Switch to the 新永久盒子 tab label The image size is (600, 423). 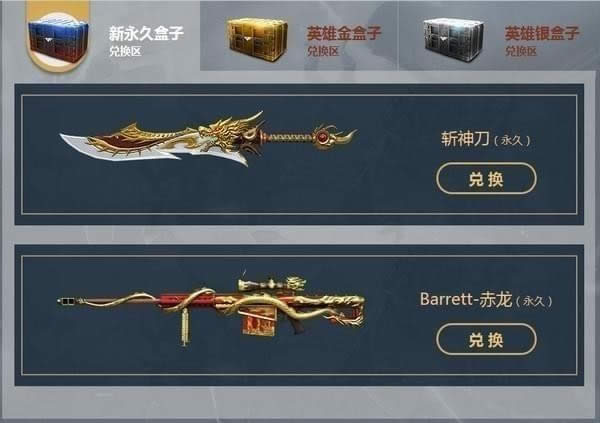point(146,33)
